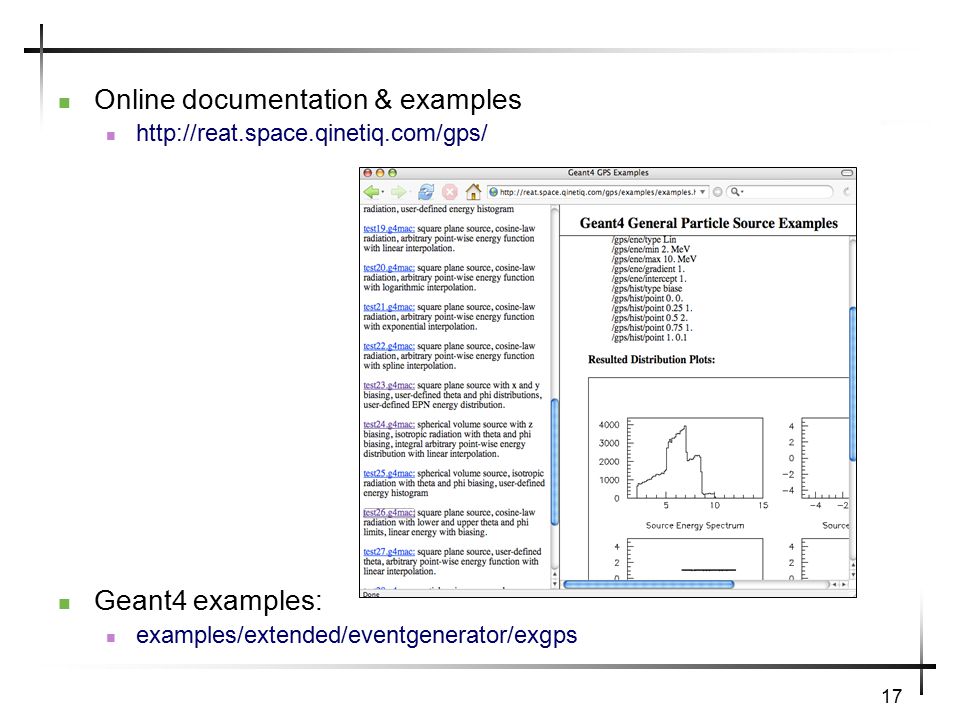Click the Resulted Distribution Plots heading
The height and width of the screenshot is (720, 960).
click(651, 359)
